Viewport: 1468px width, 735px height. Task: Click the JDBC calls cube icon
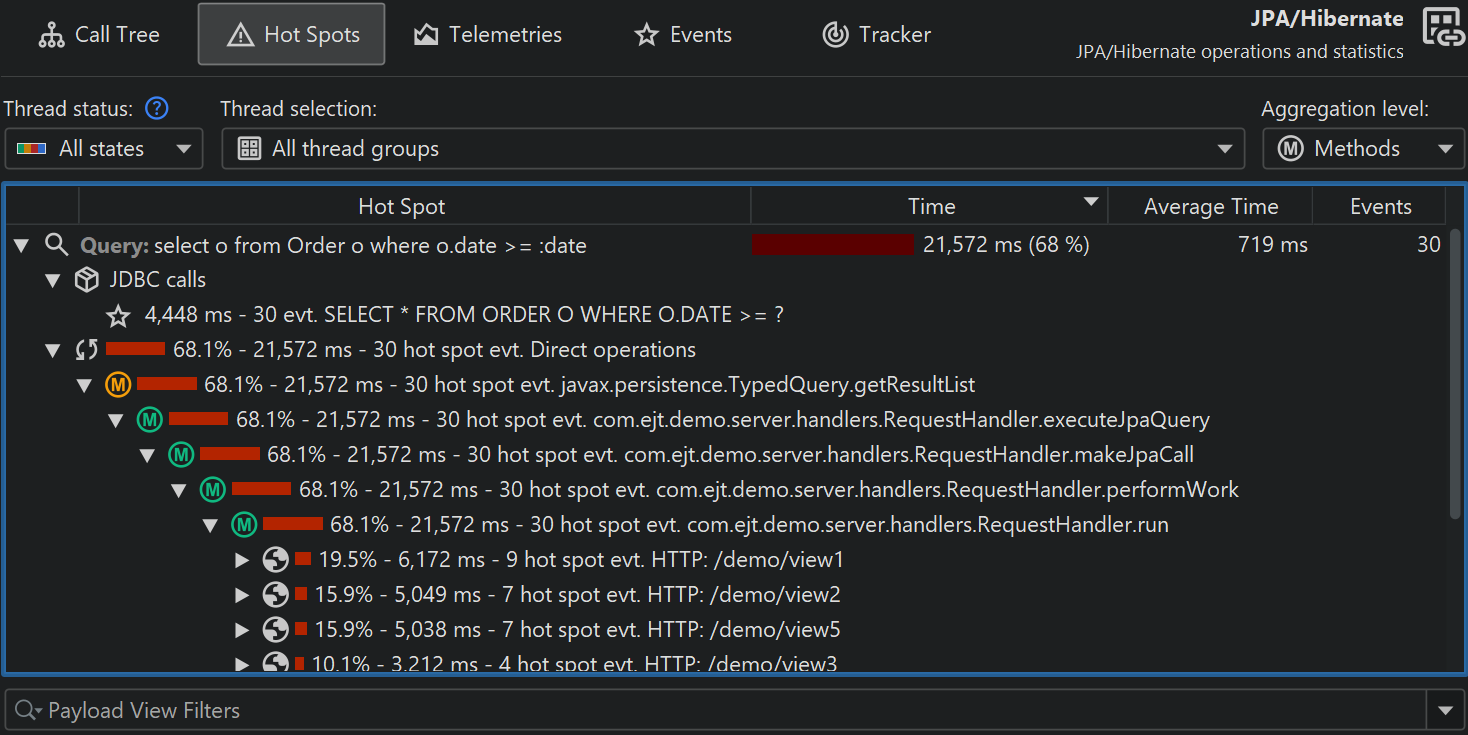87,280
